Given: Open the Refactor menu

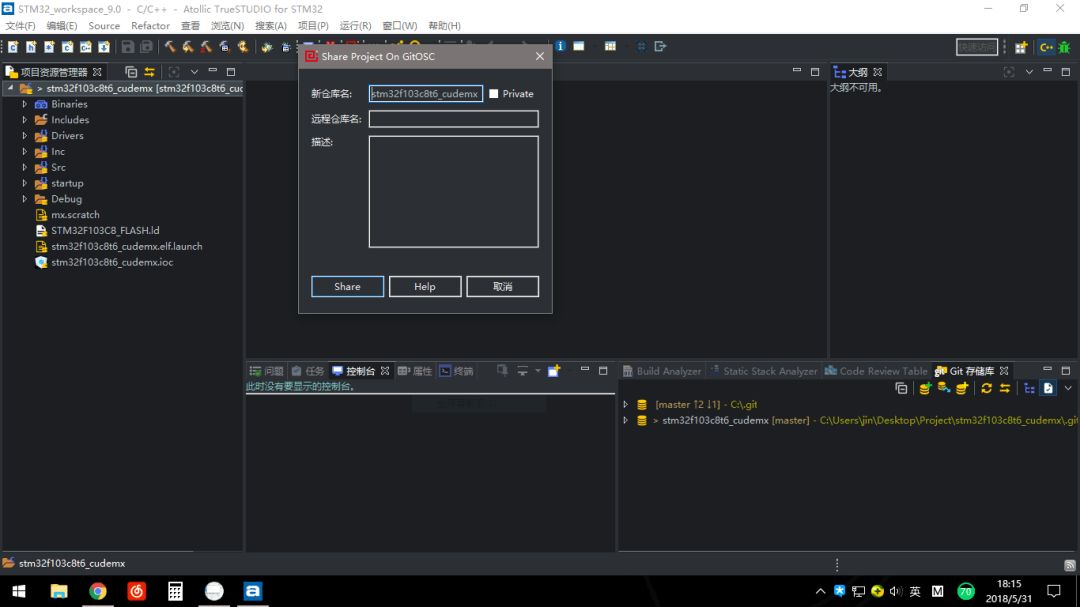Looking at the screenshot, I should pyautogui.click(x=150, y=25).
